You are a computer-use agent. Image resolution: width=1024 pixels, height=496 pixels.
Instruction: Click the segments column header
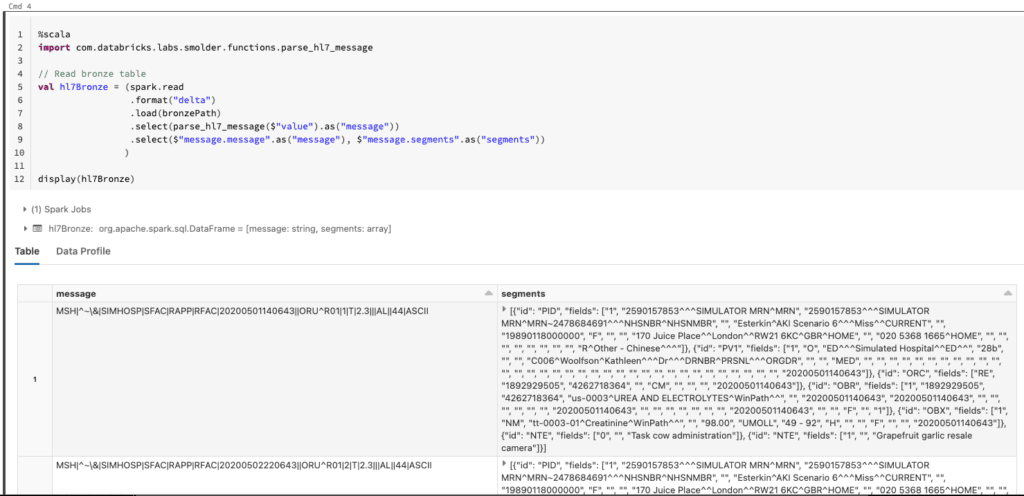click(x=522, y=293)
